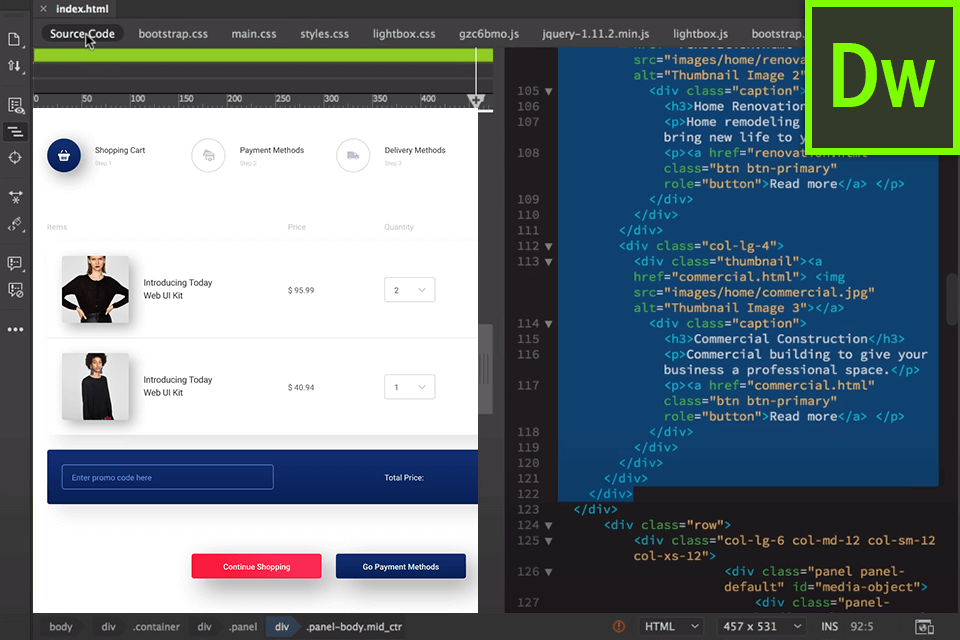Switch to Source Code view
Image resolution: width=960 pixels, height=640 pixels.
coord(82,34)
